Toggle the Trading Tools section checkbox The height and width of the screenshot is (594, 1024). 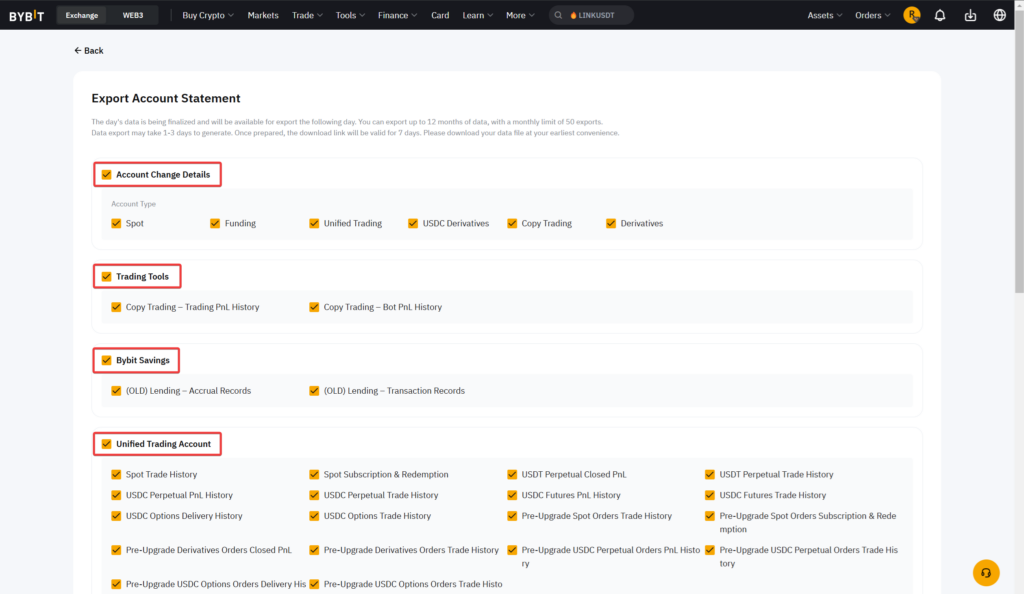(106, 276)
